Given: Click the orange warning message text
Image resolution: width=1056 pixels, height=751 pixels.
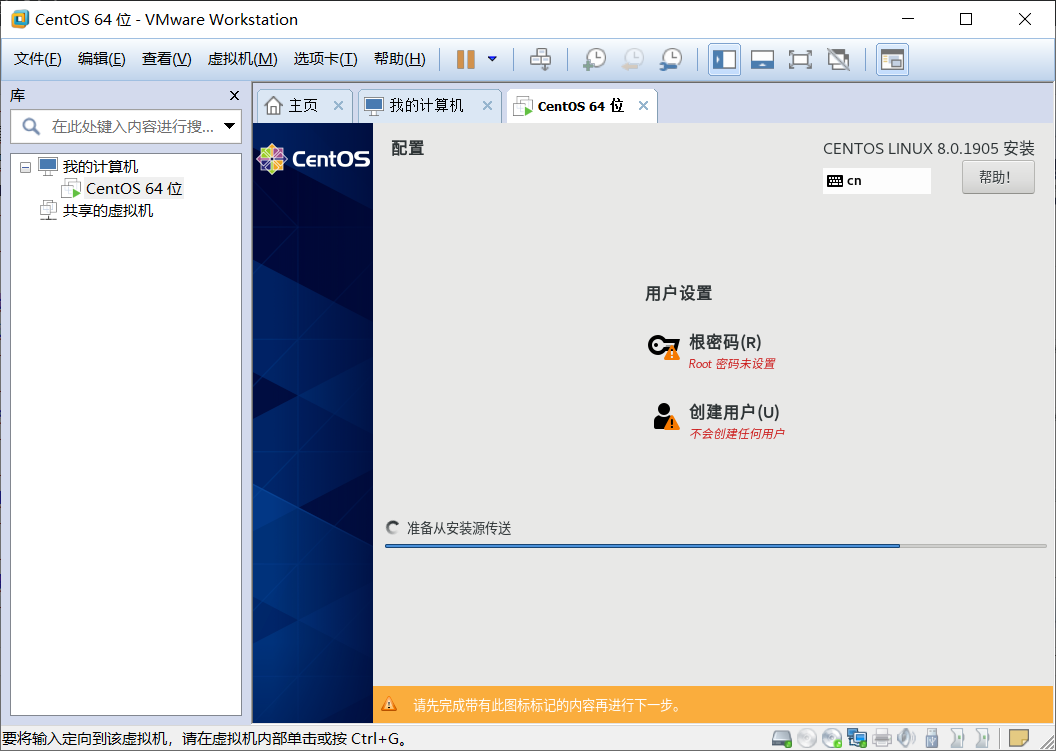Looking at the screenshot, I should point(548,705).
